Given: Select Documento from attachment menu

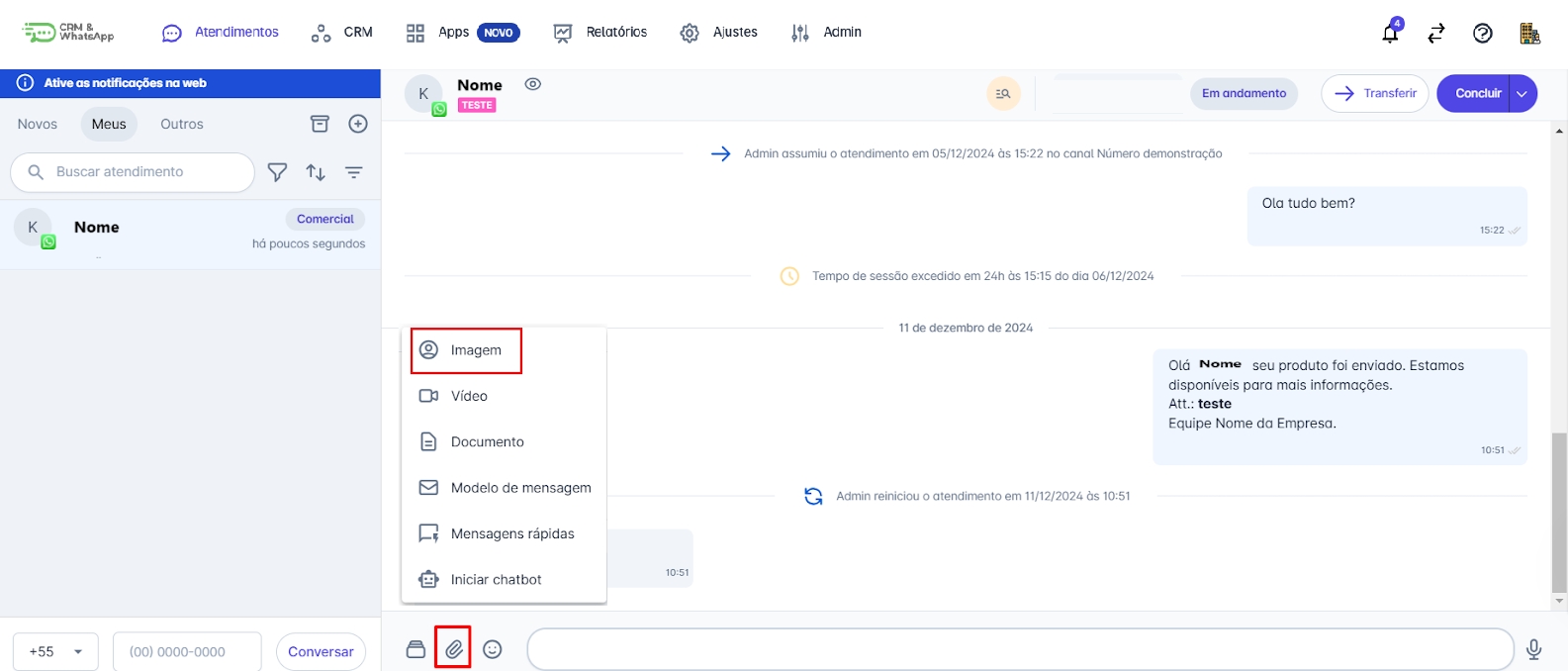Looking at the screenshot, I should [504, 441].
